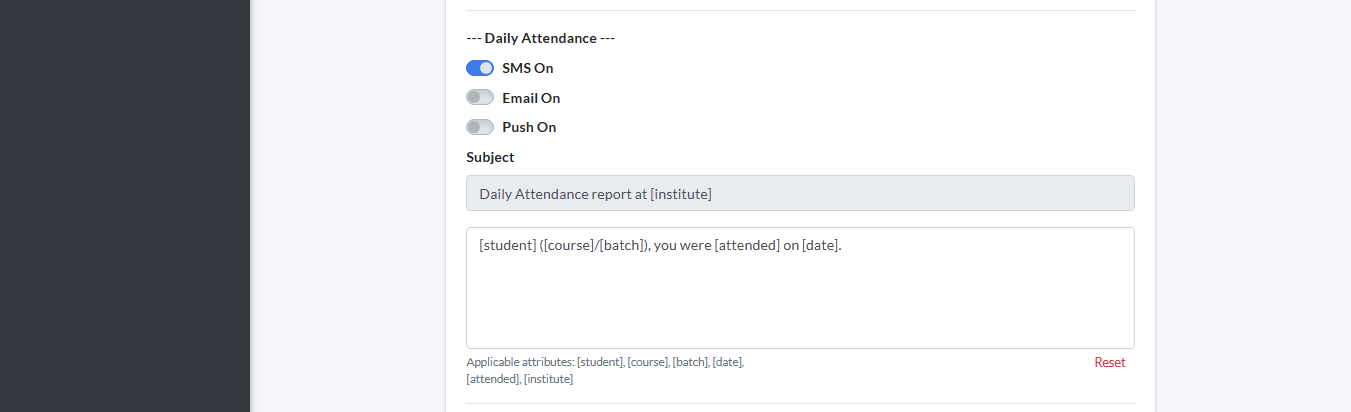Screen dimensions: 1351x412
Task: Click the 'Email On' label text
Action: pyautogui.click(x=531, y=98)
